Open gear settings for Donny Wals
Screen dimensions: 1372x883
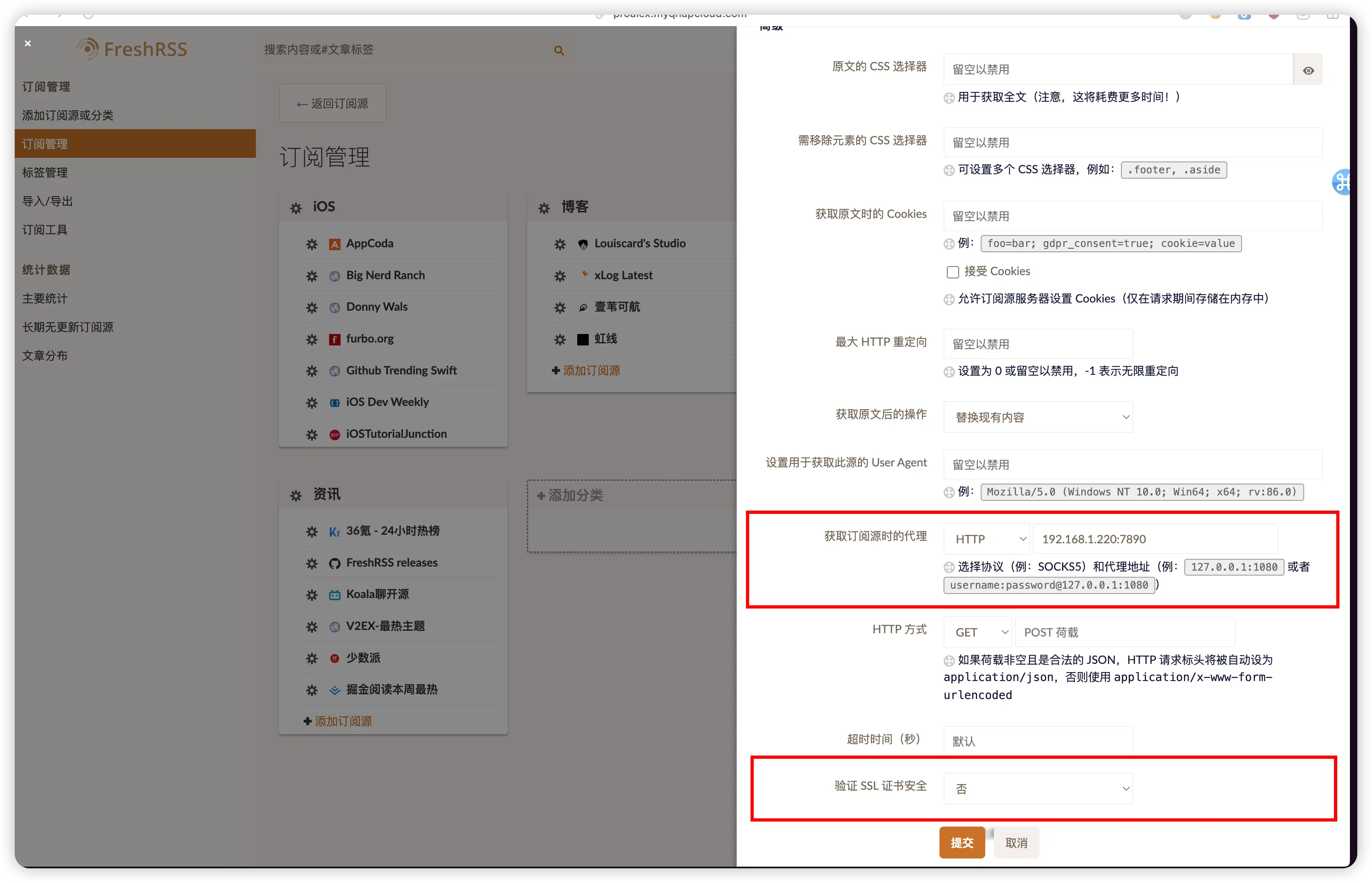(x=312, y=307)
